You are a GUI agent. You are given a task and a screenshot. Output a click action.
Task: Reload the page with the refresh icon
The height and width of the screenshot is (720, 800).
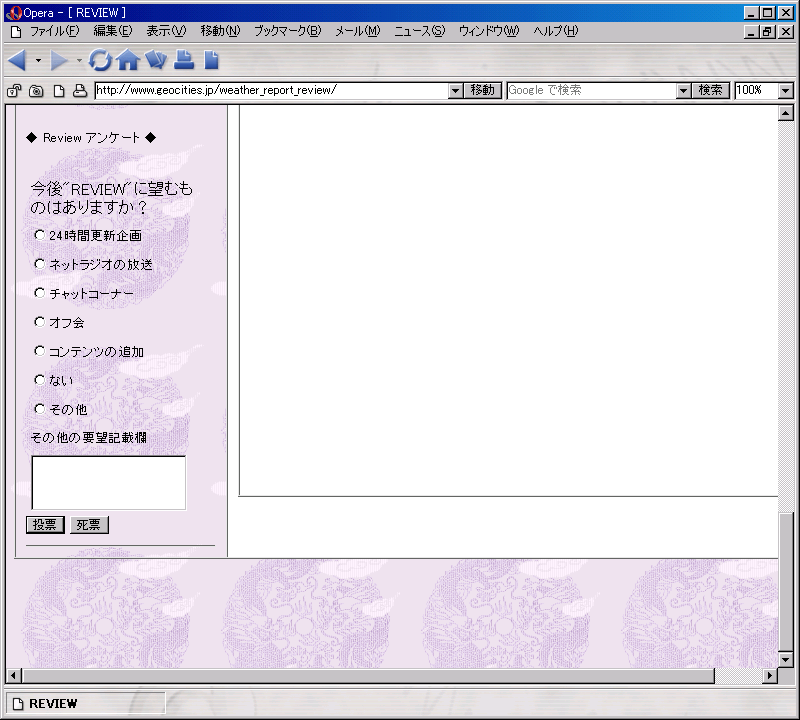[100, 60]
